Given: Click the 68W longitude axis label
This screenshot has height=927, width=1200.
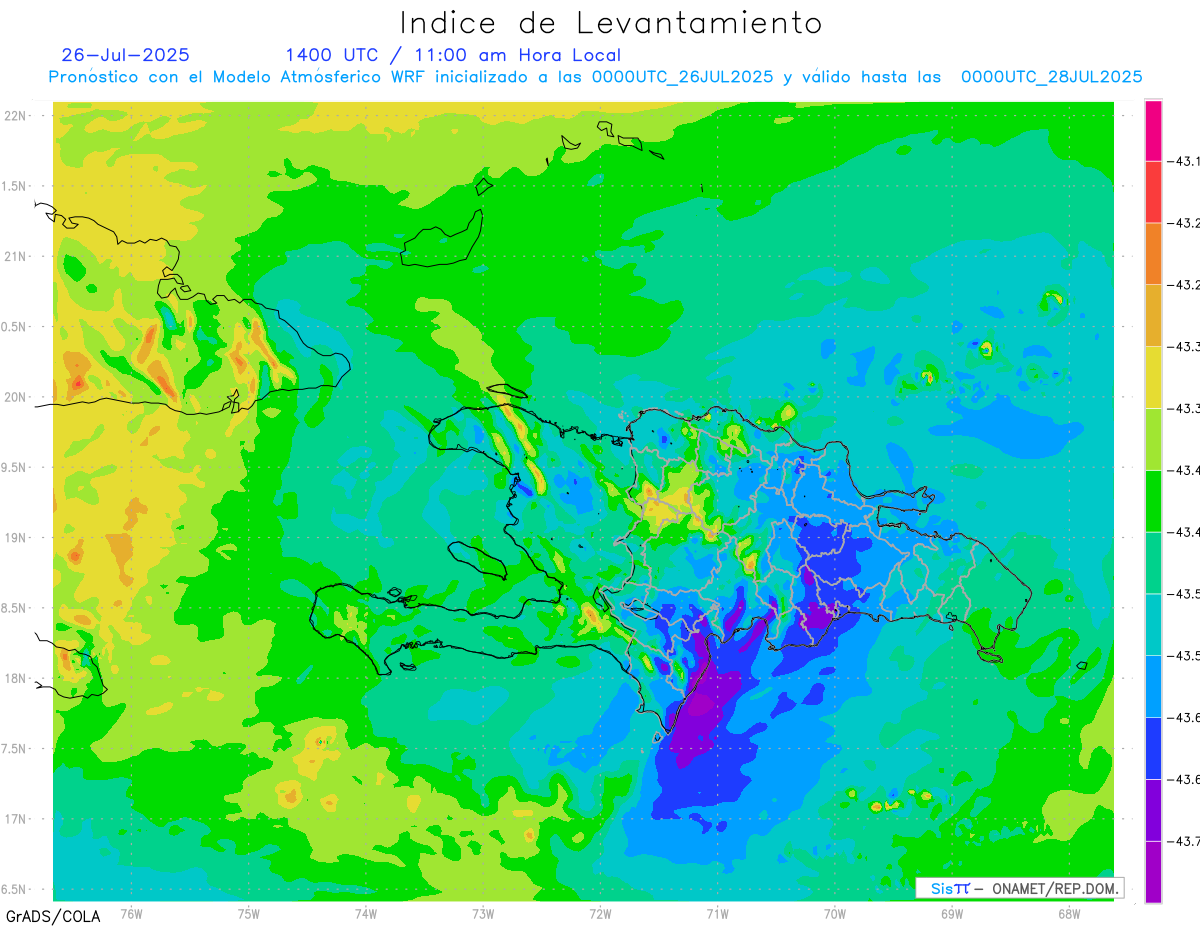Looking at the screenshot, I should [1069, 913].
